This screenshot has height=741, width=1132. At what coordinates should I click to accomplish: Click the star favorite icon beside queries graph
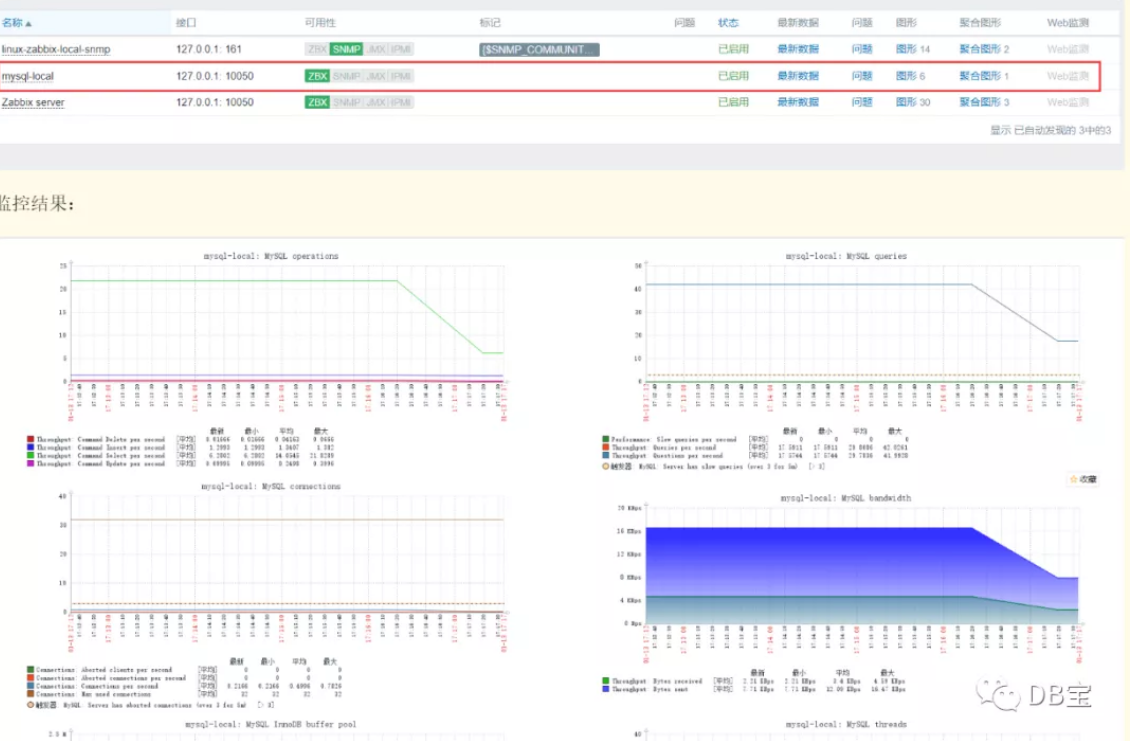click(1083, 480)
